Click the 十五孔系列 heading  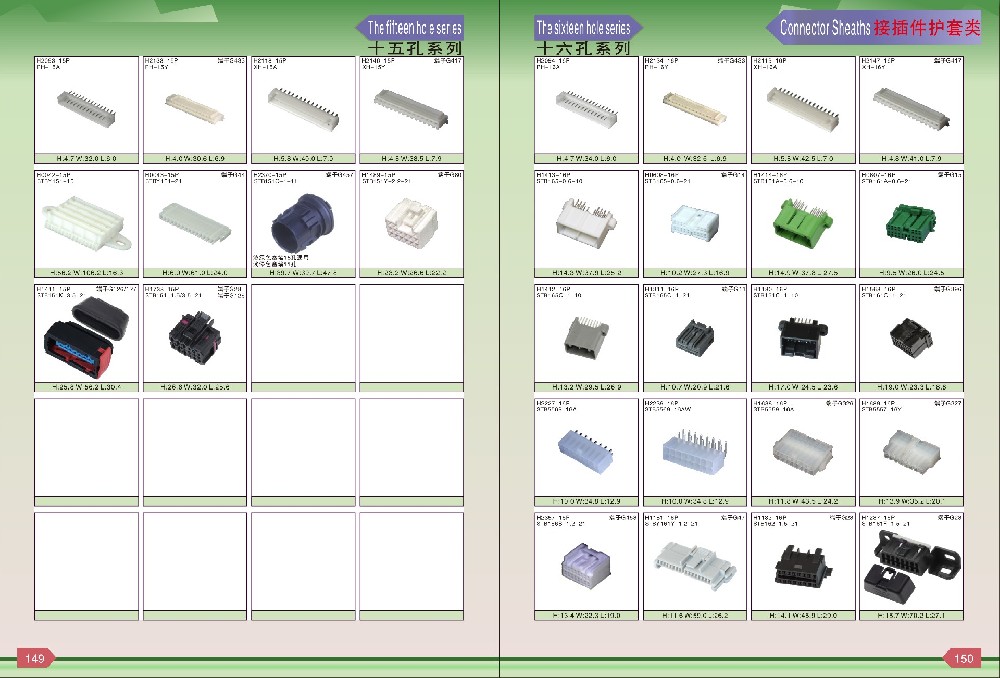[415, 48]
